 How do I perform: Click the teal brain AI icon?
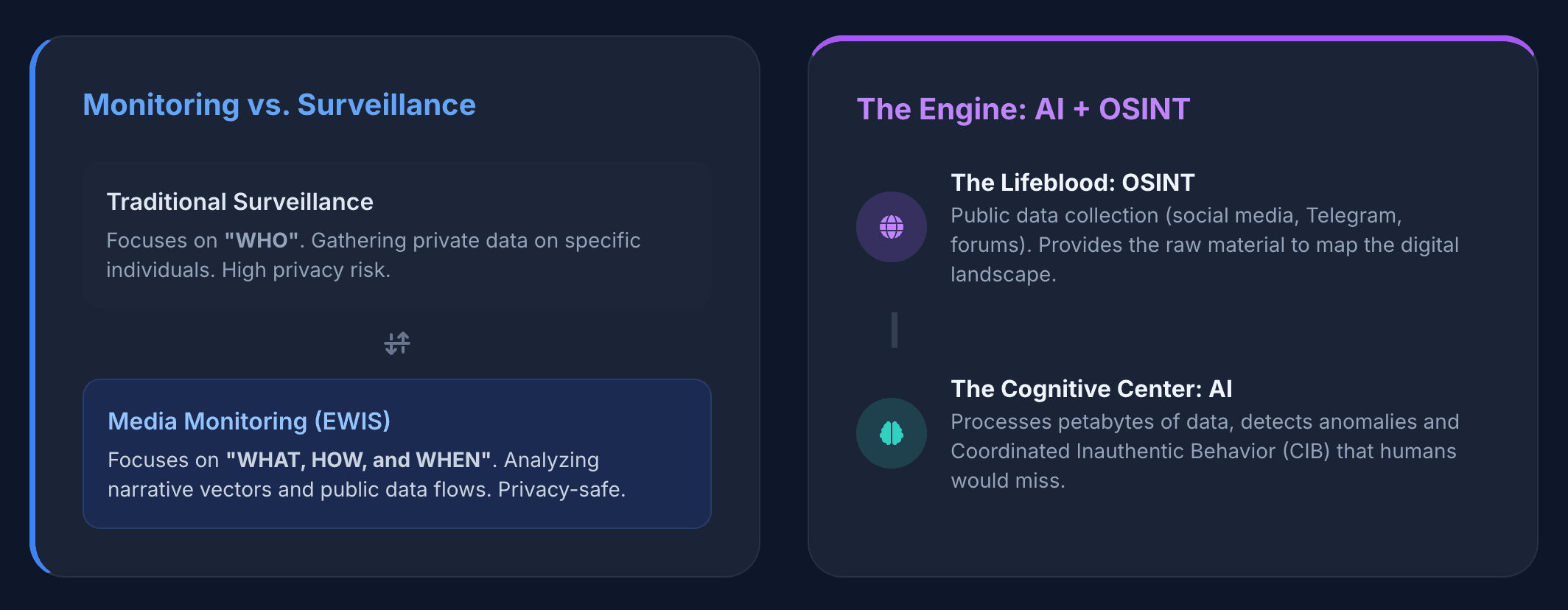(x=891, y=433)
